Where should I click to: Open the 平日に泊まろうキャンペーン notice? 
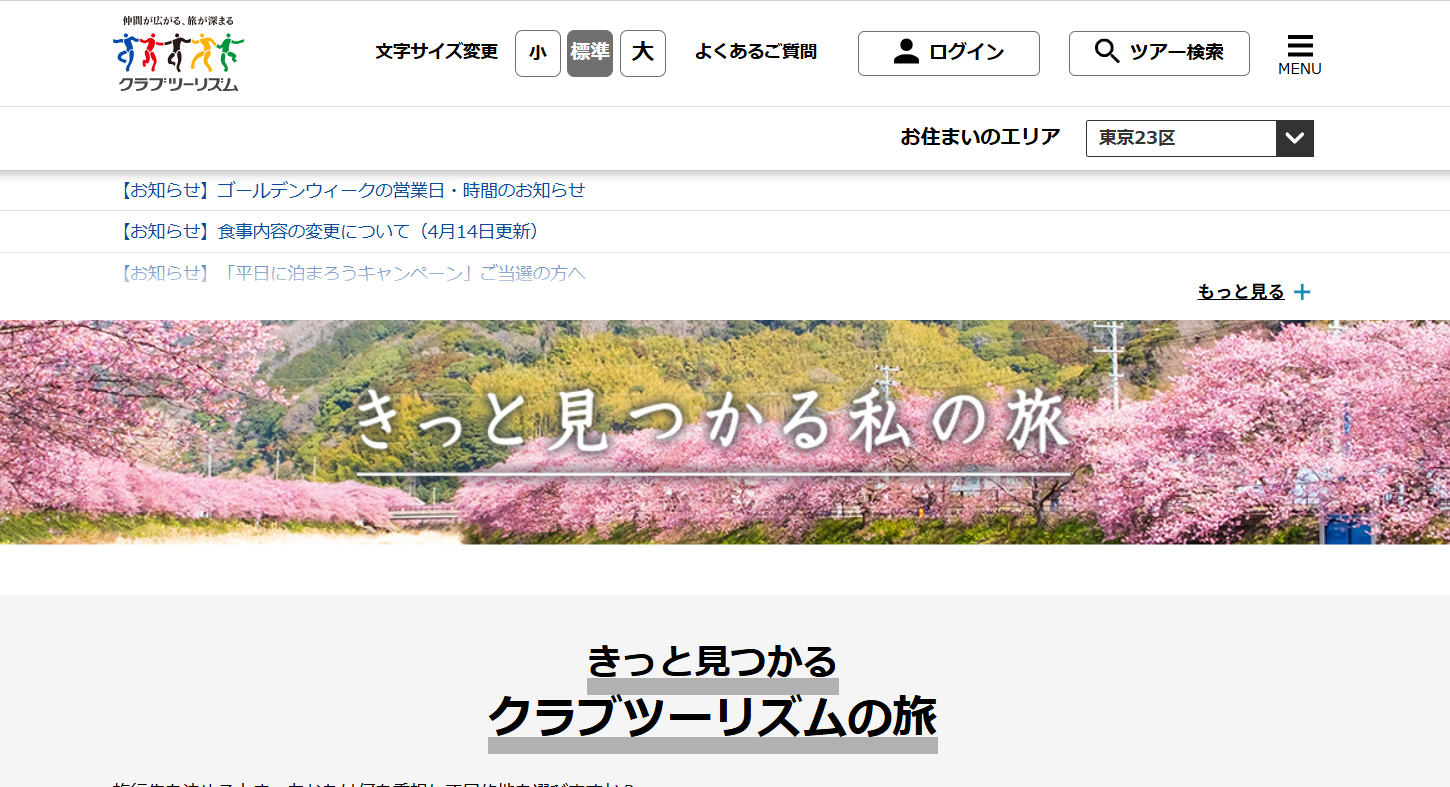pos(351,273)
